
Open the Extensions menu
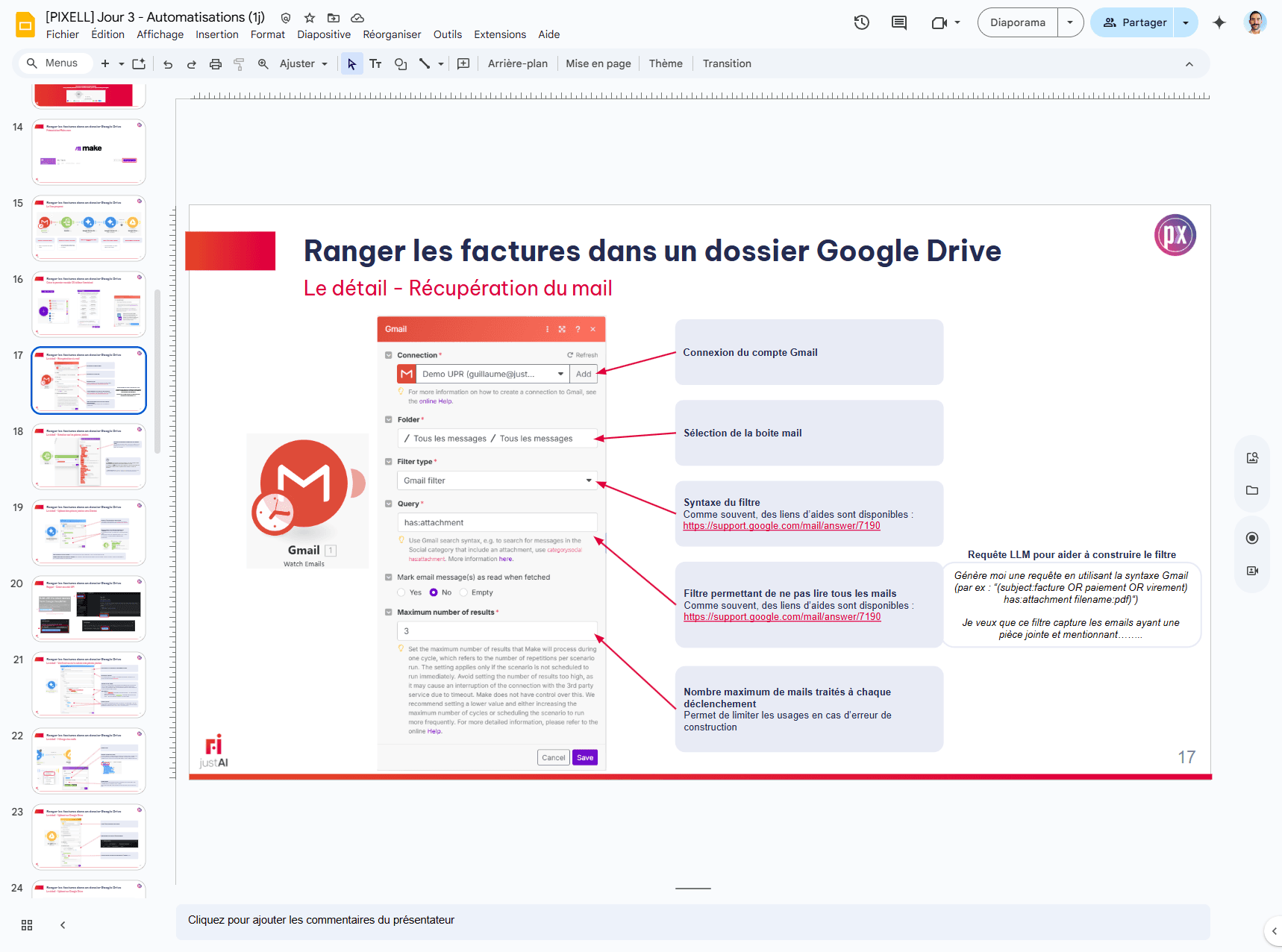[x=500, y=34]
